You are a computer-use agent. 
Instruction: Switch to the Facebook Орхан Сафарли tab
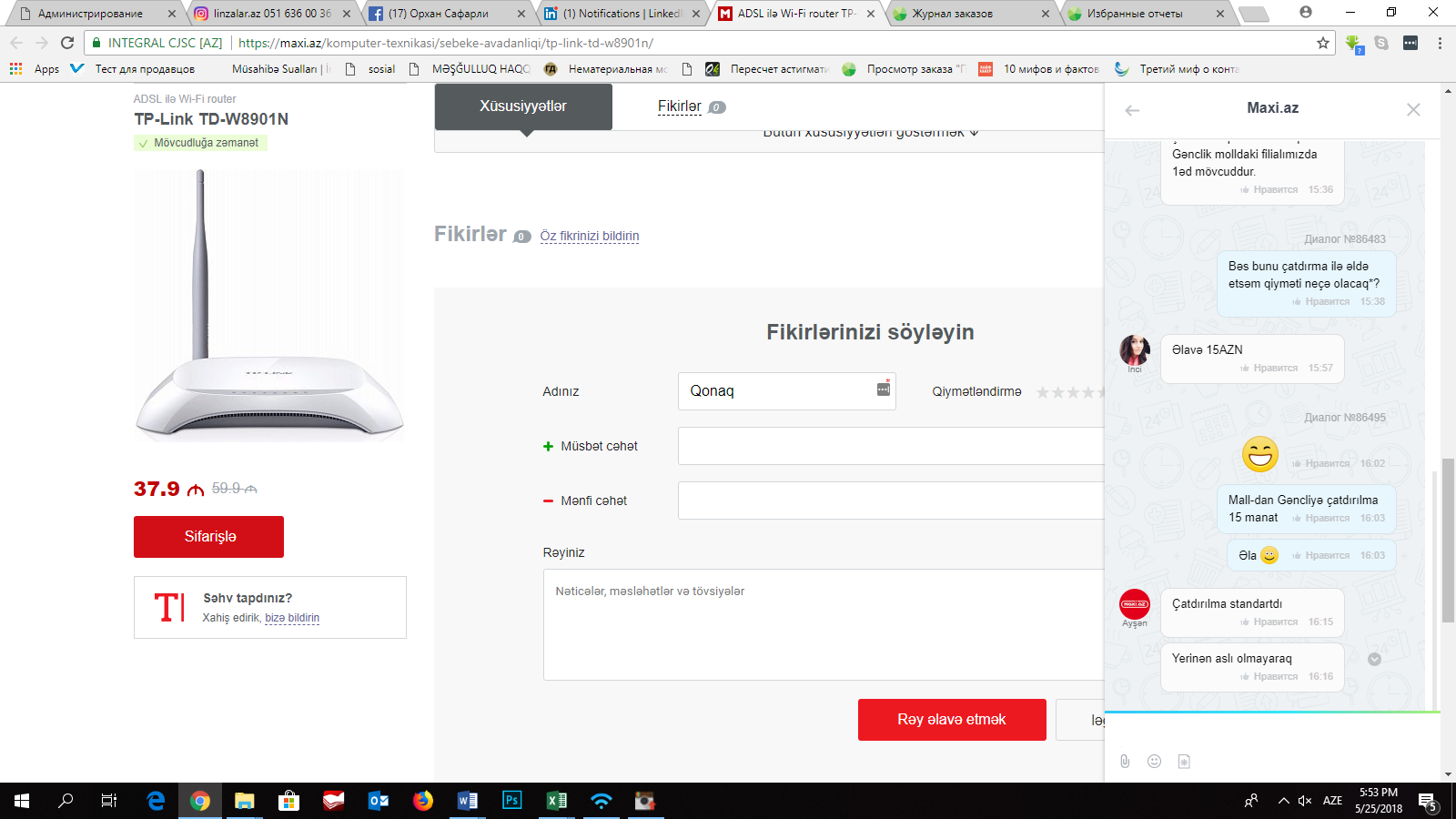coord(448,14)
